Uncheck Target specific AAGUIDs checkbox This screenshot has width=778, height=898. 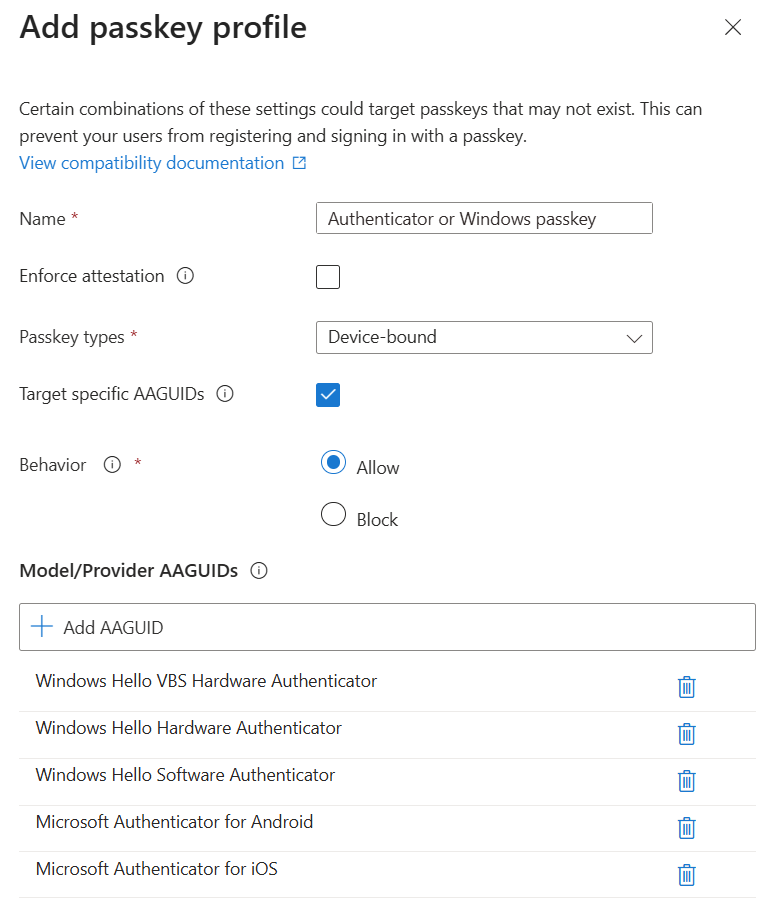tap(328, 395)
